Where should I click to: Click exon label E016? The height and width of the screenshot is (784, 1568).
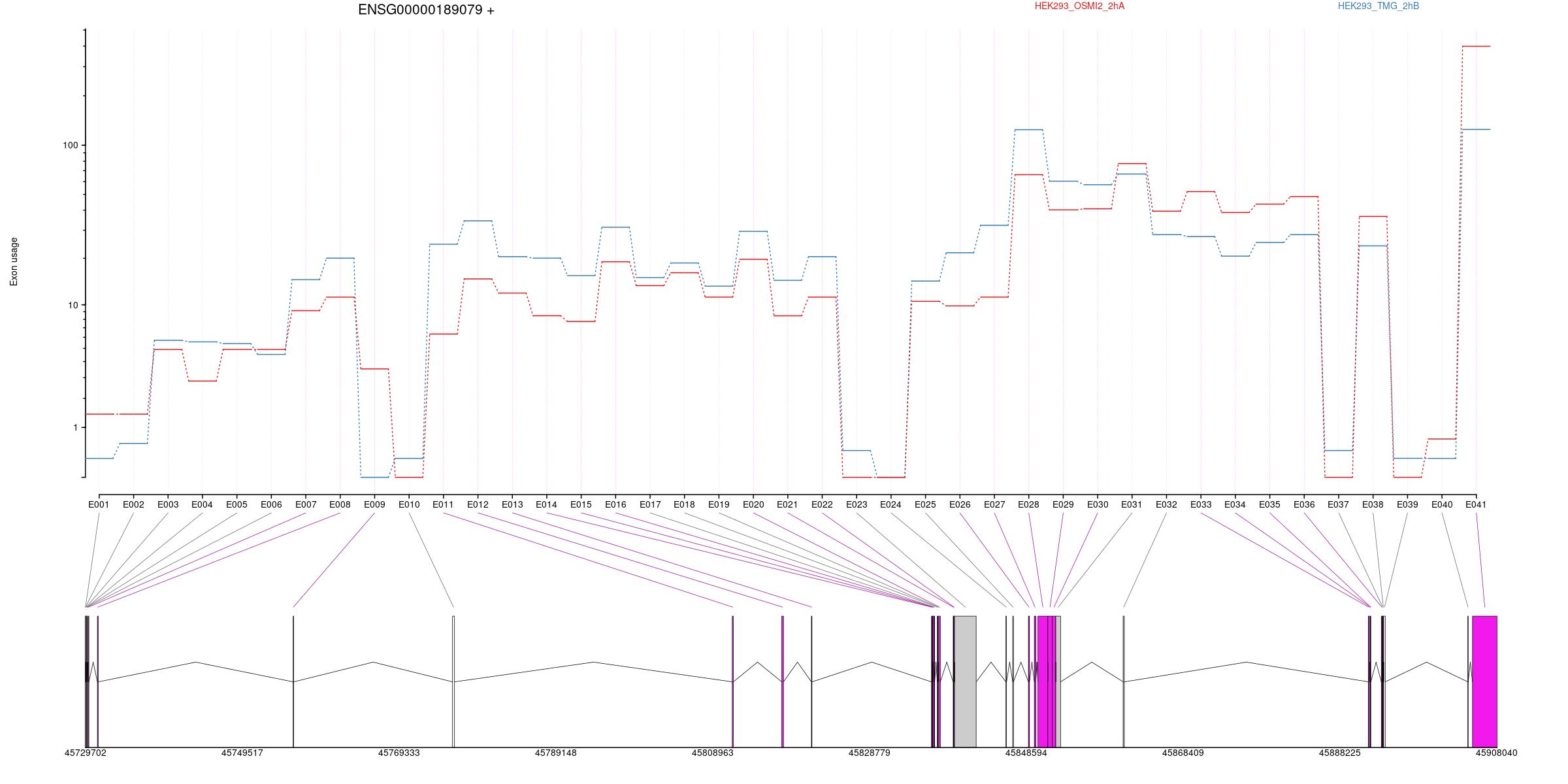point(615,504)
